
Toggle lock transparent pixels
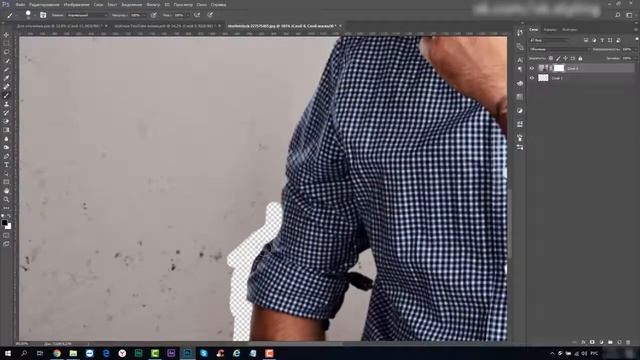coord(551,58)
